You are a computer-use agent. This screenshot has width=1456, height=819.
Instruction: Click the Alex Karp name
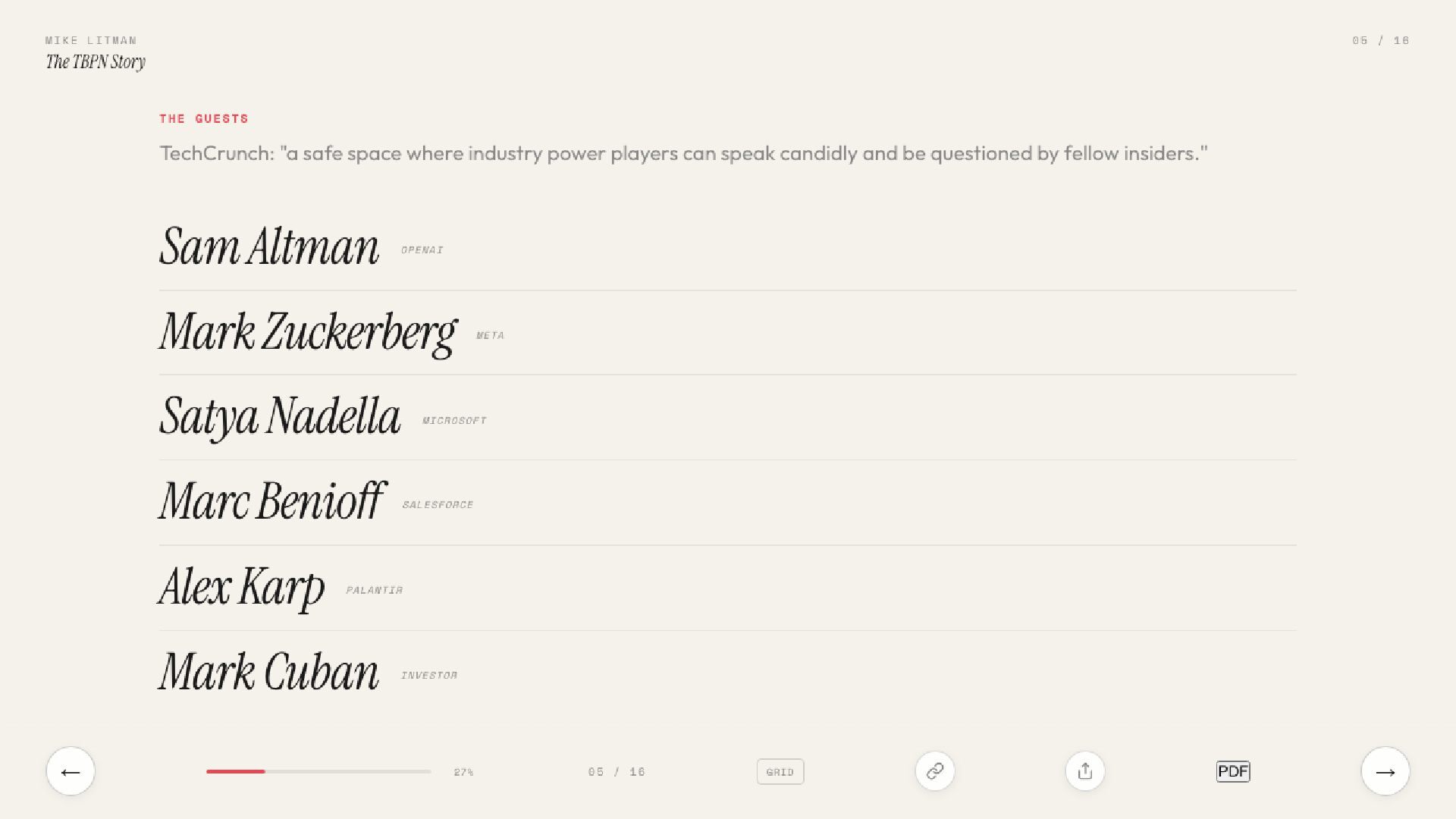pos(241,586)
